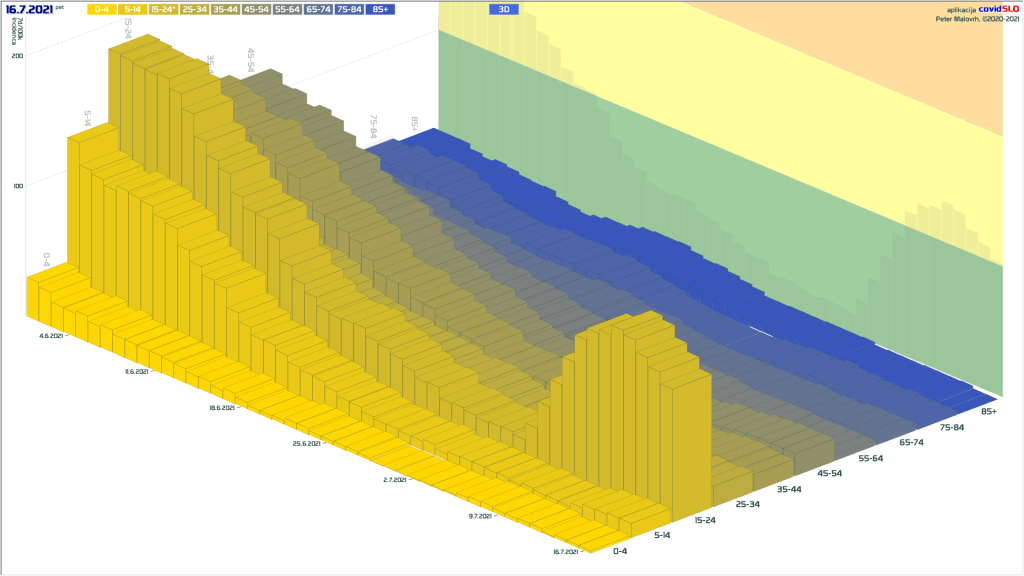The height and width of the screenshot is (576, 1024).
Task: Click the 85+ label on the right axis
Action: [988, 411]
